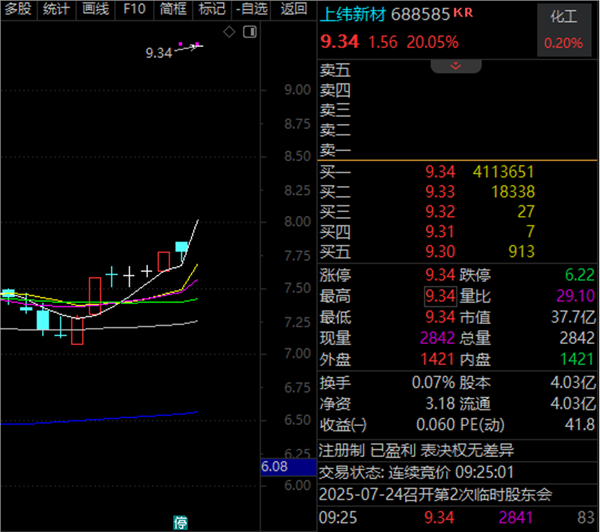Click the 返回 back button
This screenshot has height=532, width=600.
coord(293,9)
